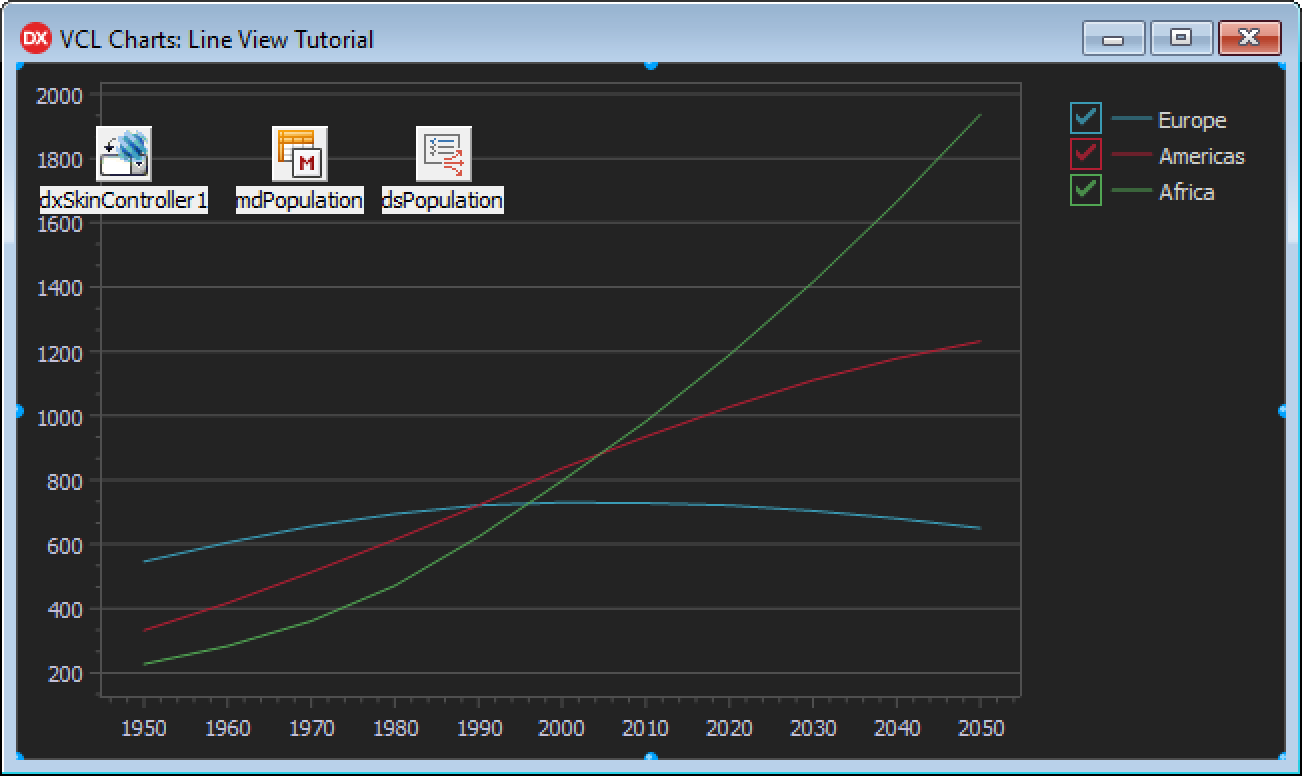Click the 2000 label on the x-axis

click(562, 728)
